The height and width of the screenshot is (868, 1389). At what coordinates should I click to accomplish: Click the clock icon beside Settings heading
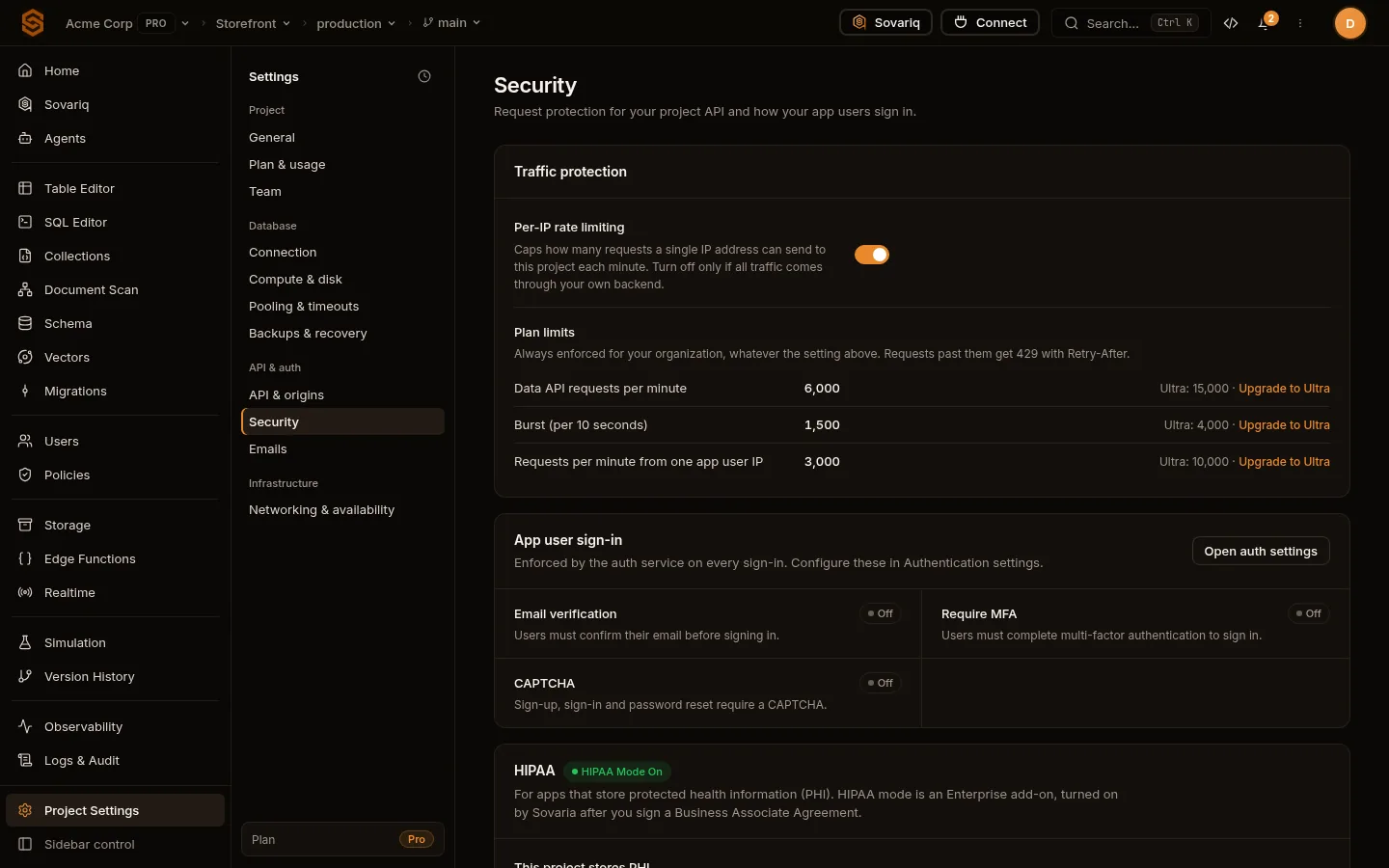[x=424, y=76]
